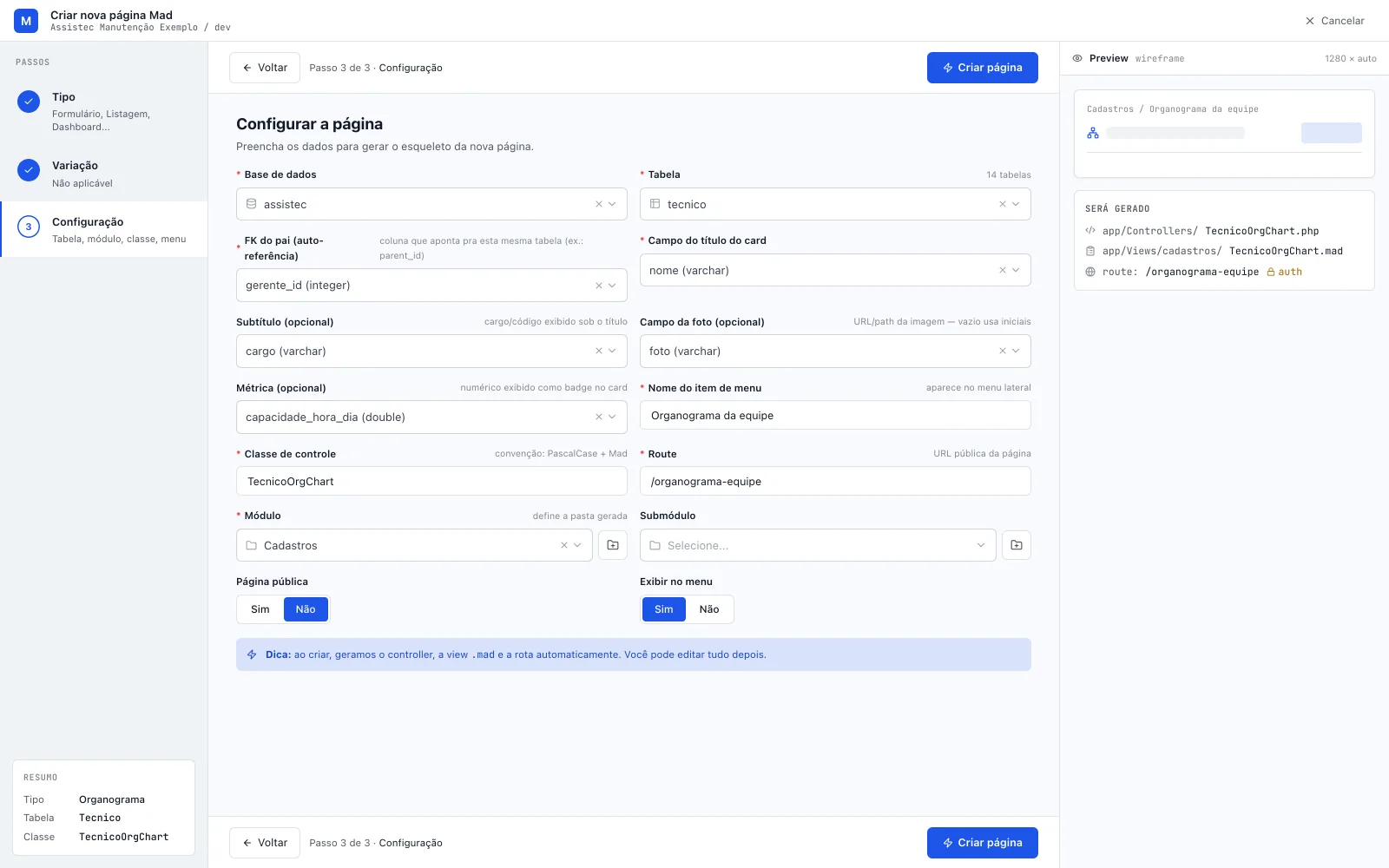Image resolution: width=1389 pixels, height=868 pixels.
Task: Clear the Base de dados selection
Action: pos(599,204)
